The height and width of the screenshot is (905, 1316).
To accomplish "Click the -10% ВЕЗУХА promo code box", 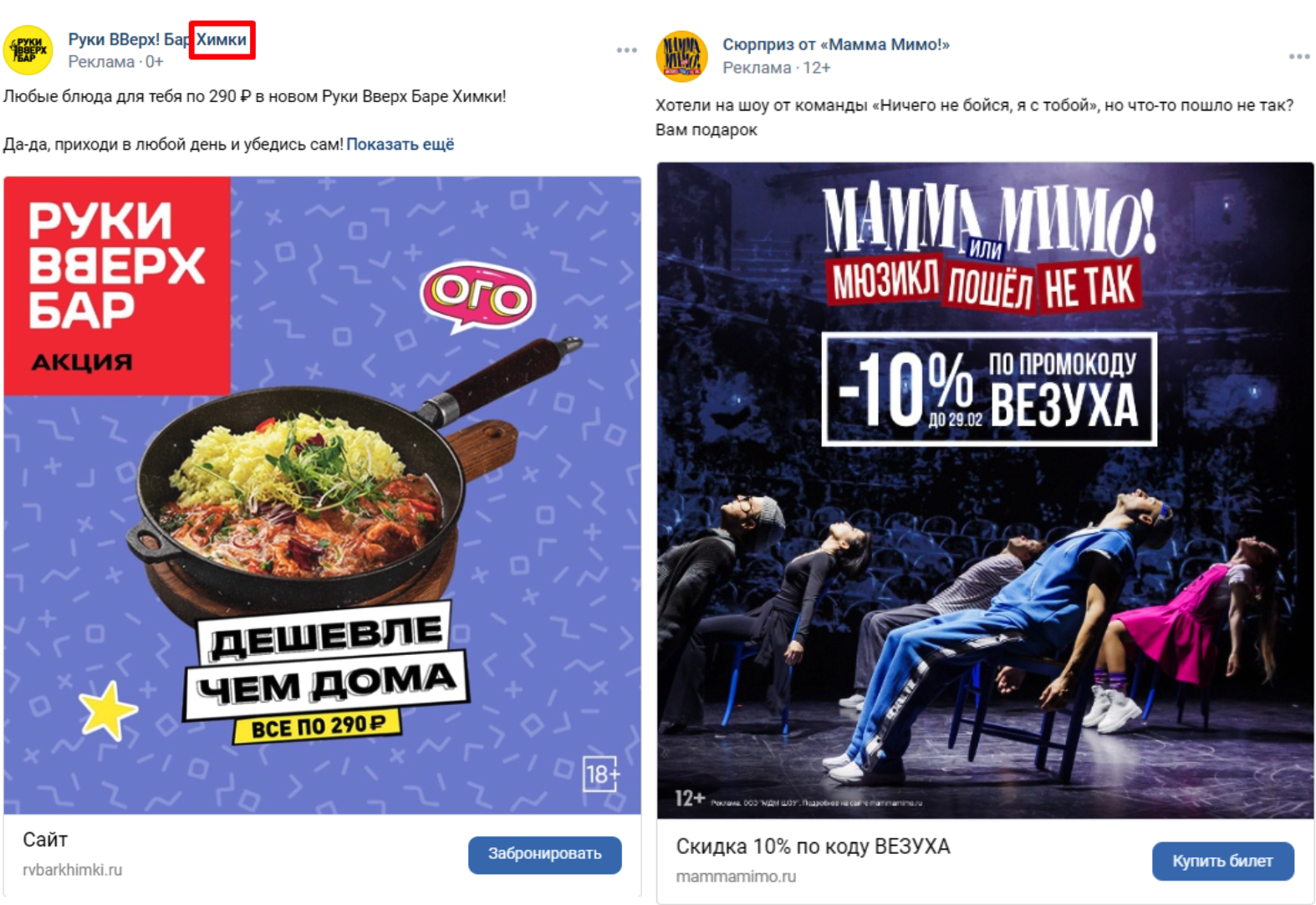I will click(989, 389).
